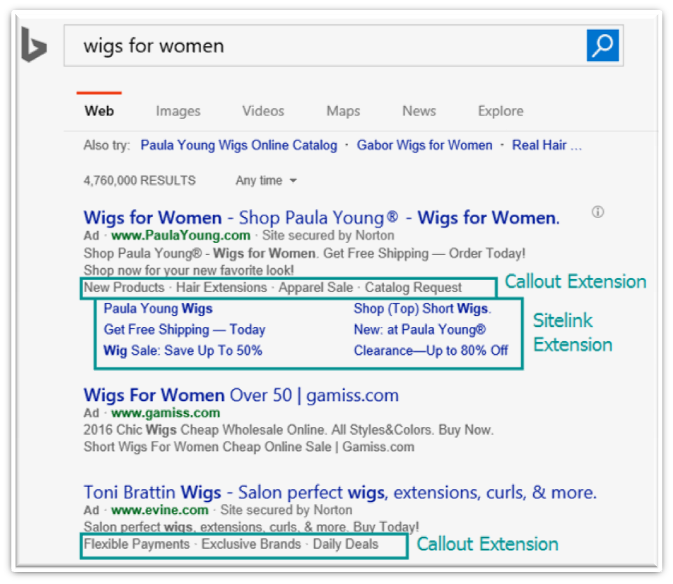Click 'Exclusive Brands' callout text
Screen dimensions: 673x584
click(251, 544)
